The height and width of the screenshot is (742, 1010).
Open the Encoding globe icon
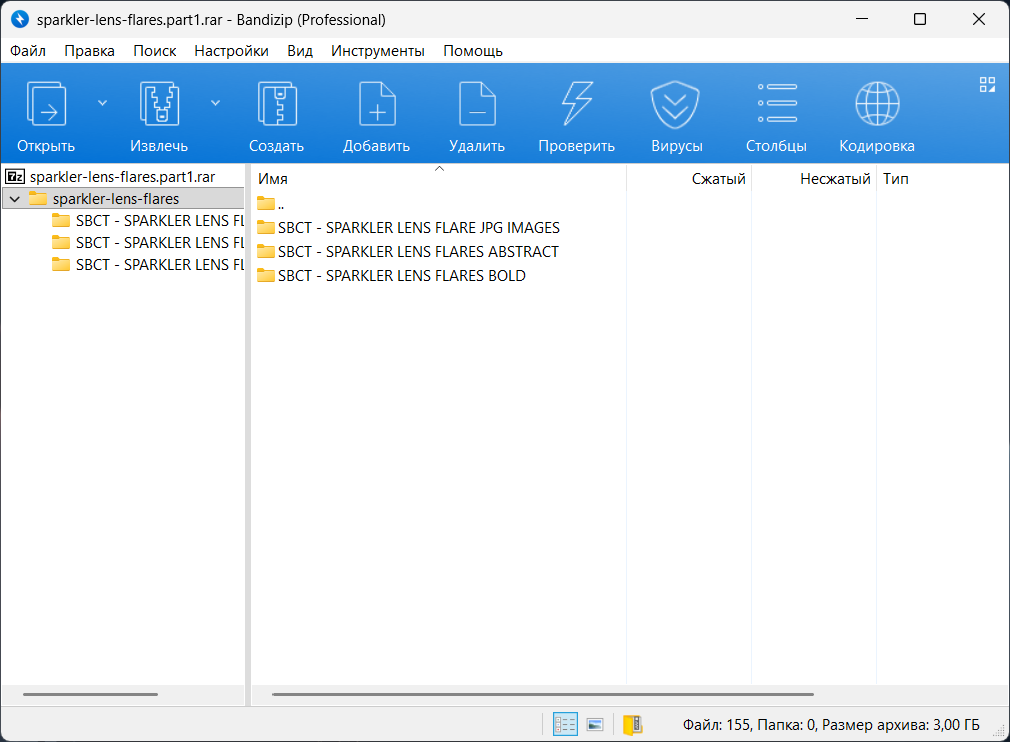pos(876,105)
